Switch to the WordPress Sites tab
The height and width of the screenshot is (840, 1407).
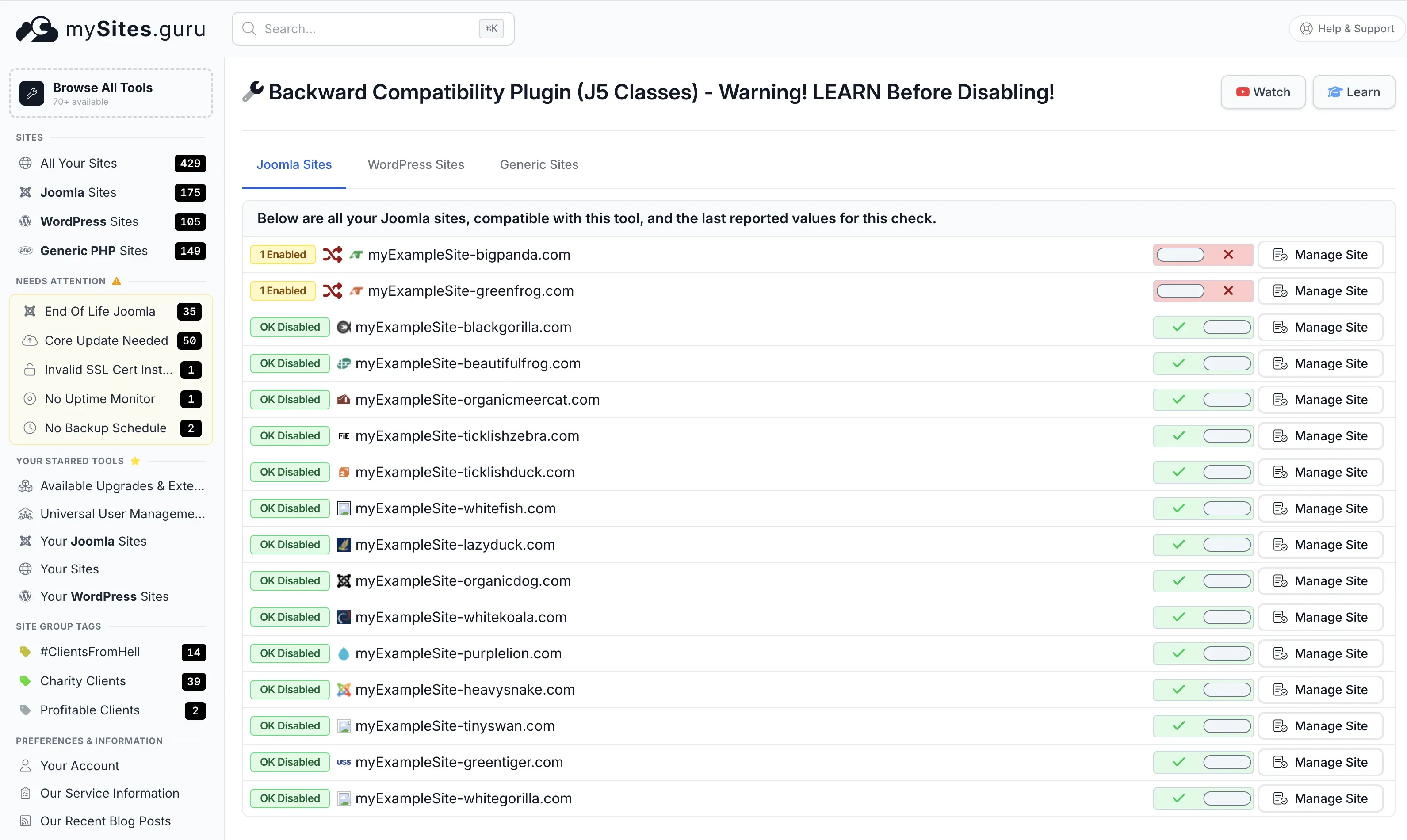[415, 164]
